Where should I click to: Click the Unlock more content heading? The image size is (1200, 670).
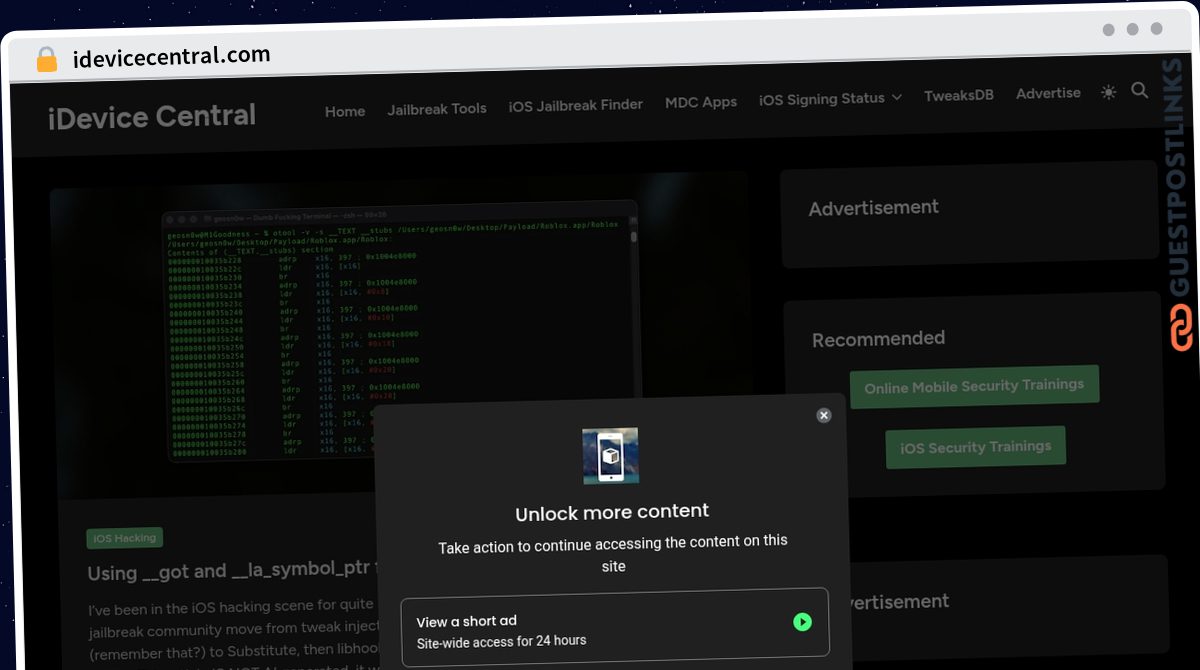(x=612, y=512)
